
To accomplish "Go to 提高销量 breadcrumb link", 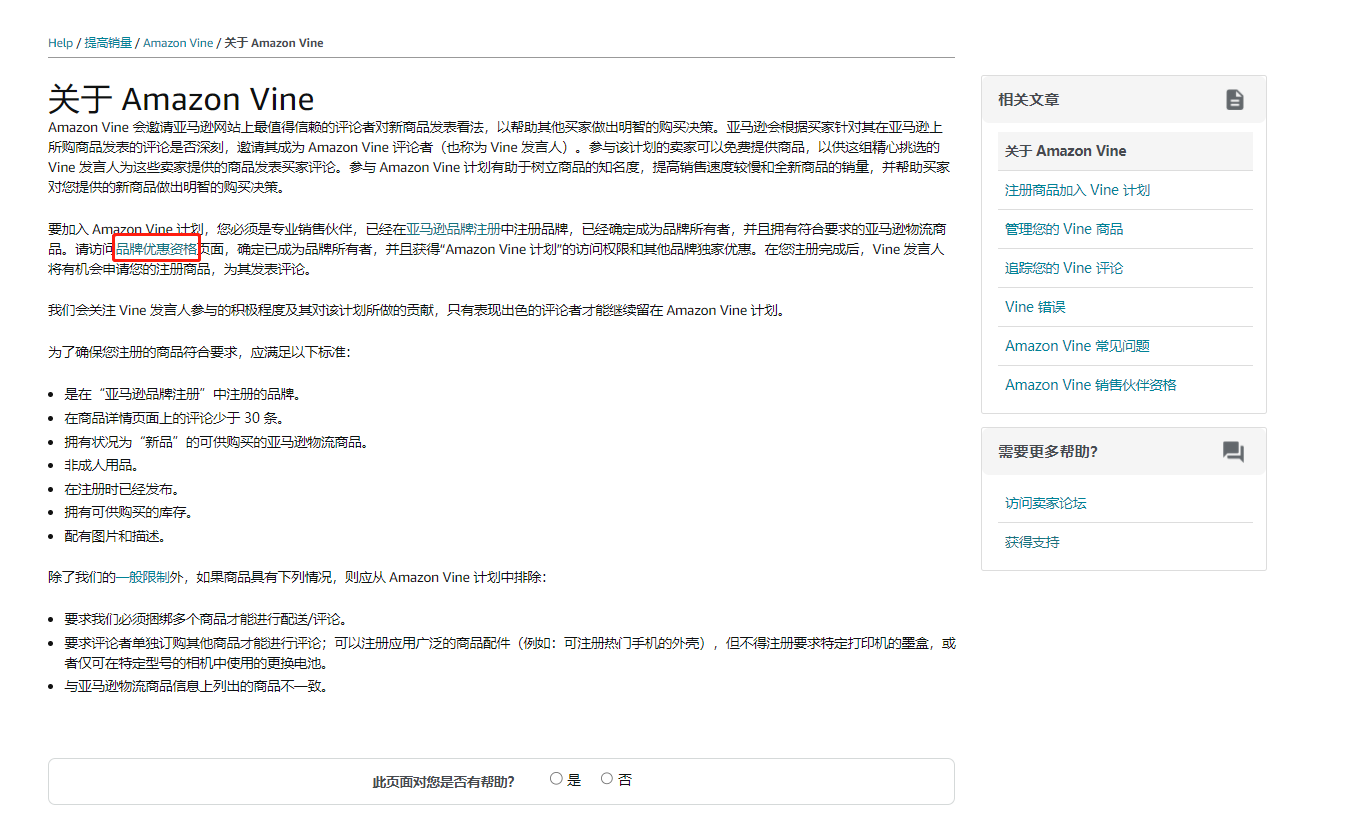I will pos(108,43).
